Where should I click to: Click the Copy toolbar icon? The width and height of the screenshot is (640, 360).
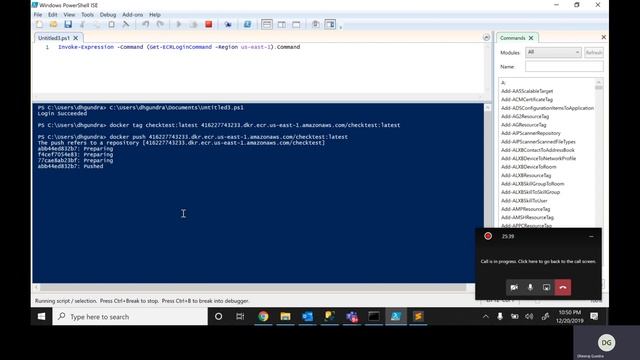(x=97, y=24)
